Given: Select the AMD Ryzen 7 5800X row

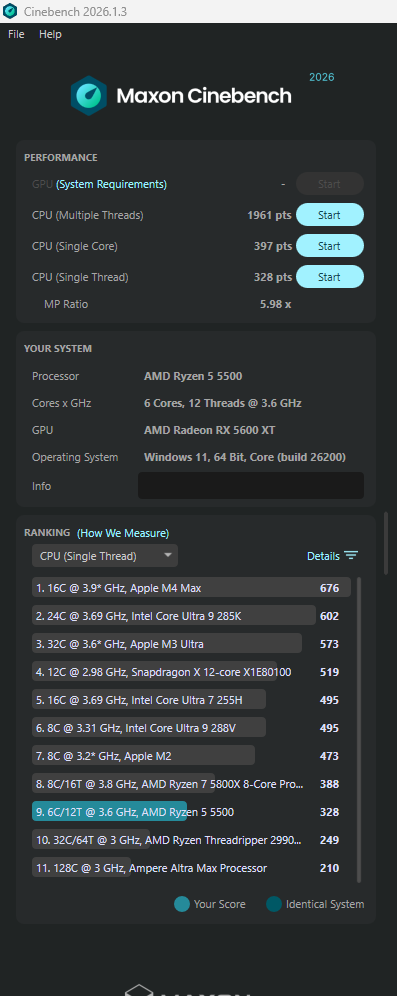Looking at the screenshot, I should pyautogui.click(x=191, y=784).
